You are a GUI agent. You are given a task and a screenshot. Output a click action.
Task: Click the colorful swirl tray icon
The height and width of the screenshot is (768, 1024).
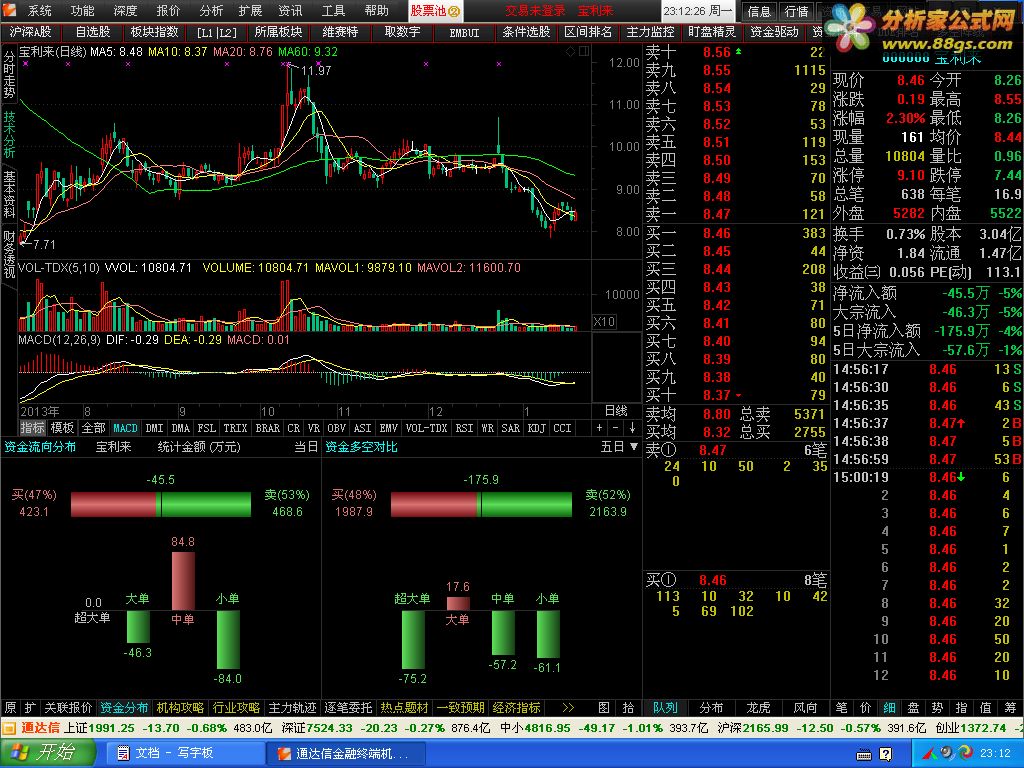pos(966,753)
